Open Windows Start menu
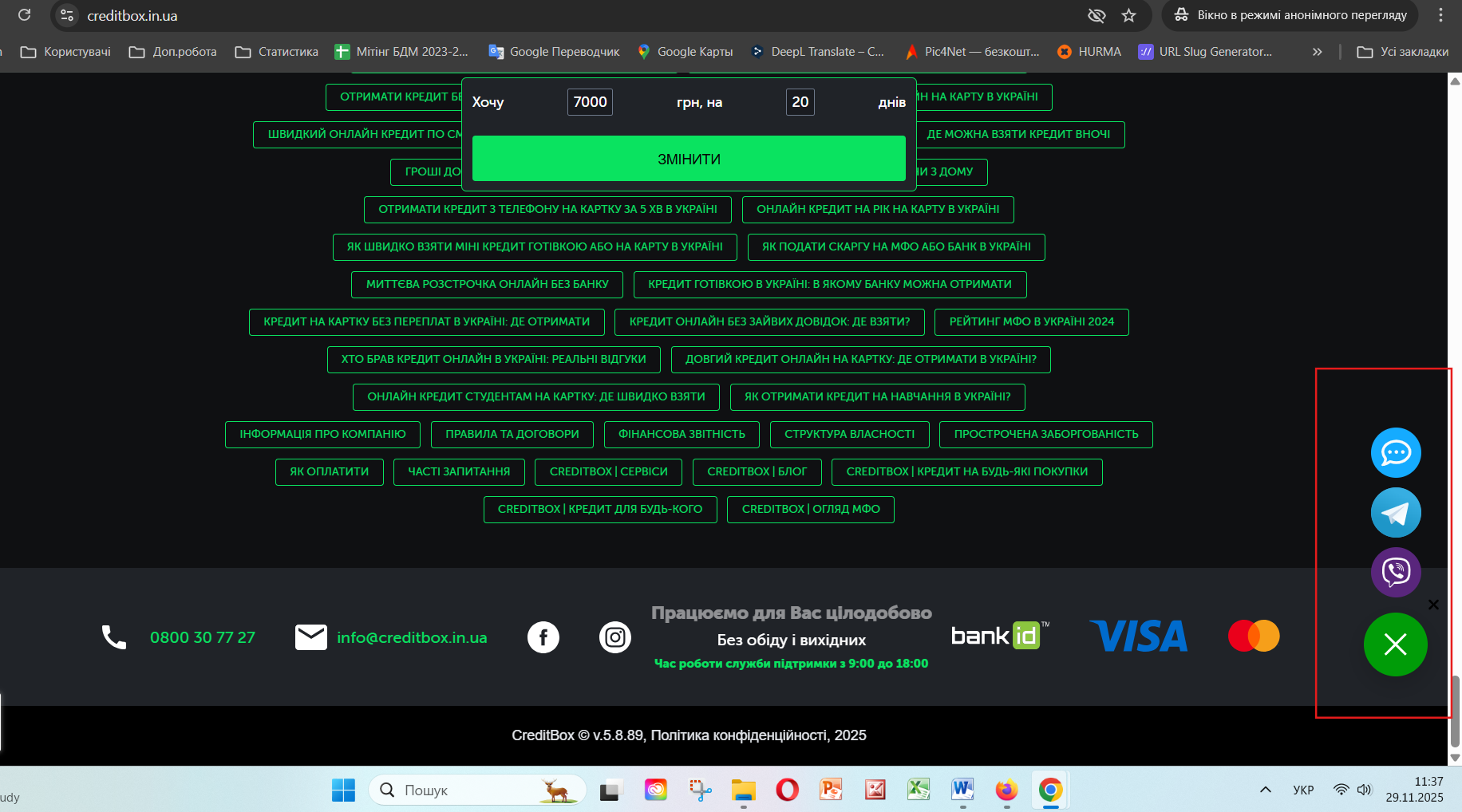Viewport: 1462px width, 812px height. [x=343, y=790]
